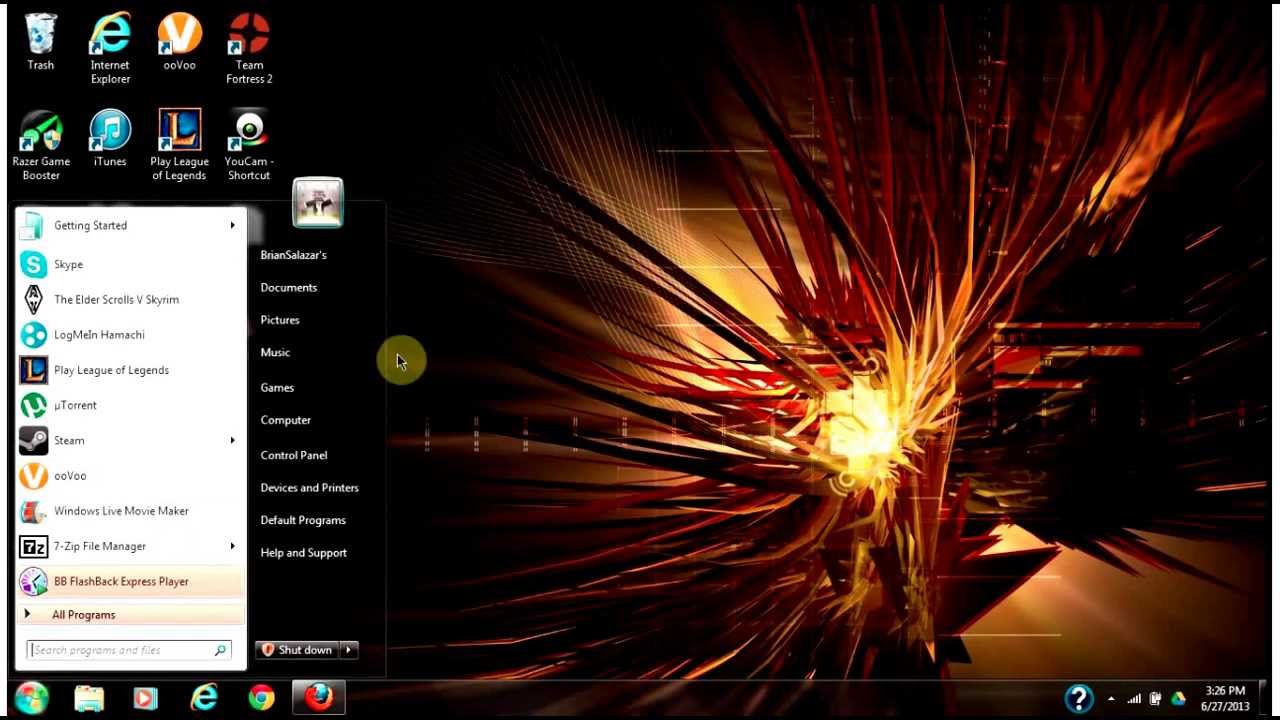Viewport: 1280px width, 720px height.
Task: Open Control Panel from Start menu
Action: (294, 455)
